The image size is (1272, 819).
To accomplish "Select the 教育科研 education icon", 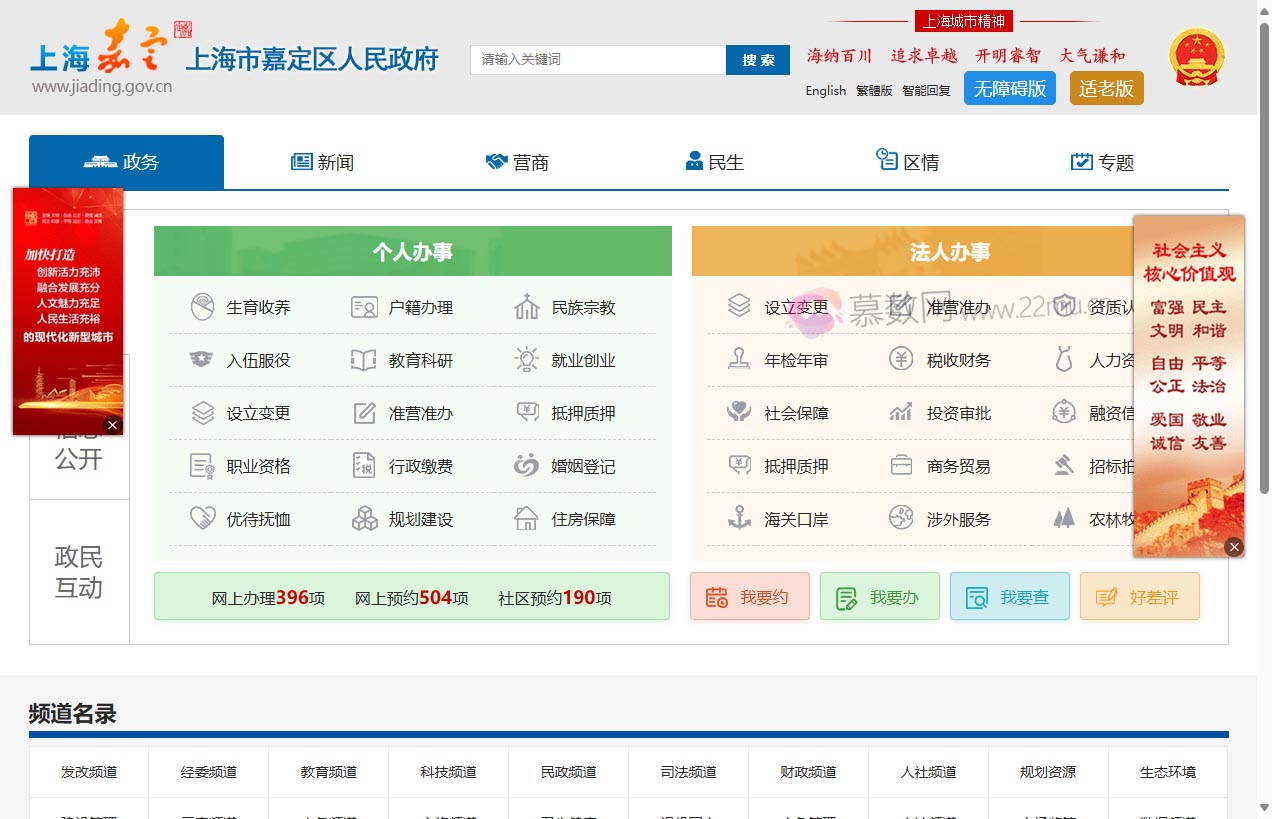I will 404,360.
